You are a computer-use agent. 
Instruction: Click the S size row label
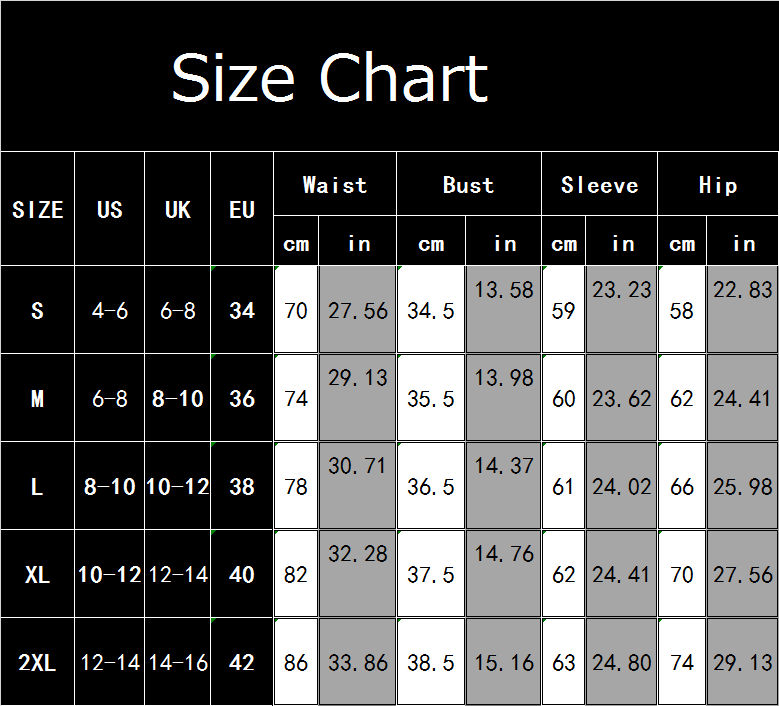pyautogui.click(x=38, y=311)
